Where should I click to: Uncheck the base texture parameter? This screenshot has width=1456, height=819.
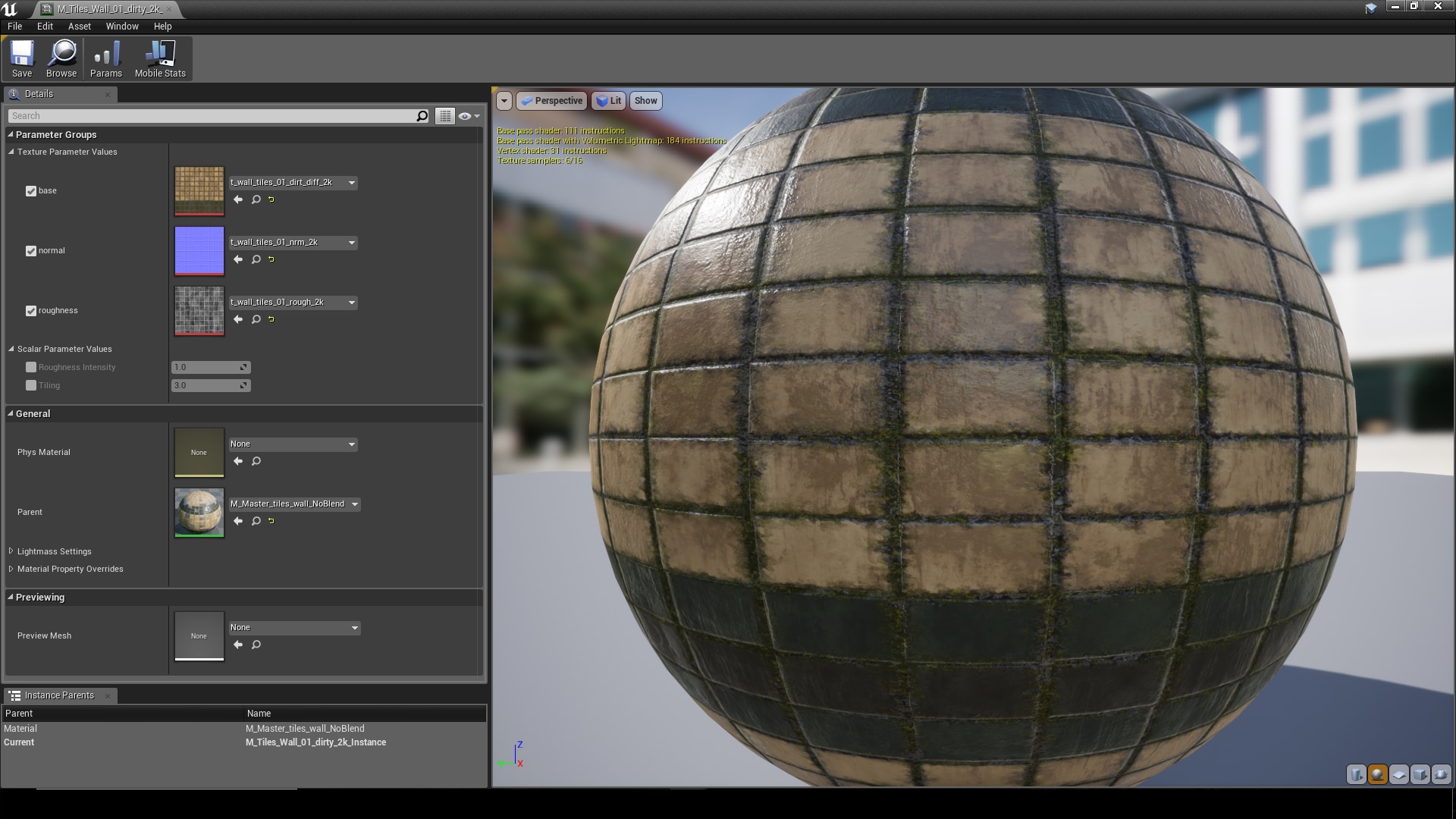click(x=31, y=191)
